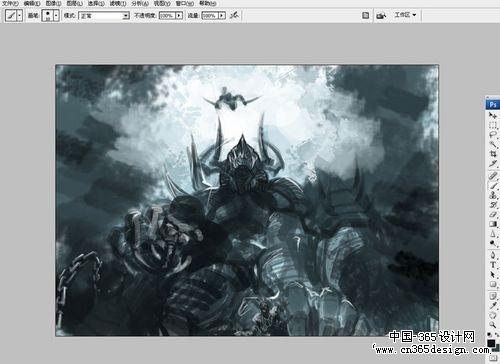Select the Zoom magnifier tool
The width and height of the screenshot is (500, 364).
pos(493,324)
